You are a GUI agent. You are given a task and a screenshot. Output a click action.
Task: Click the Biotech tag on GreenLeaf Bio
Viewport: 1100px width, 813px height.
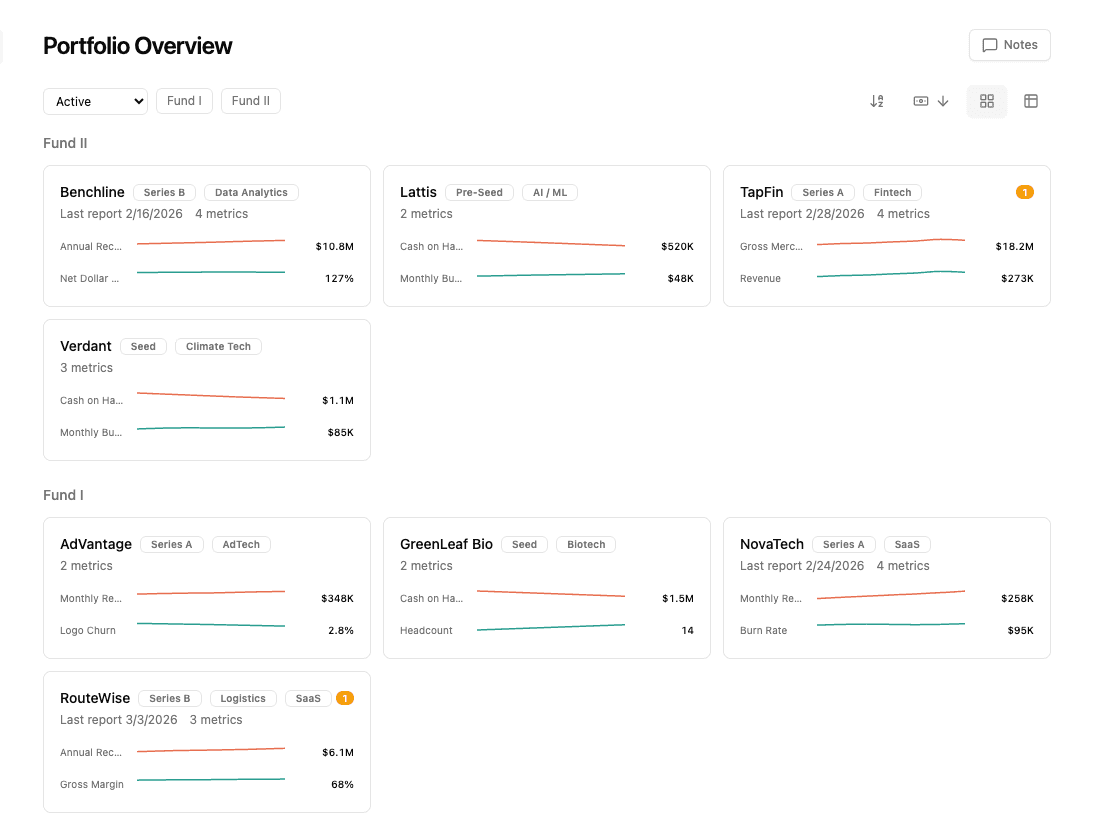[x=586, y=544]
